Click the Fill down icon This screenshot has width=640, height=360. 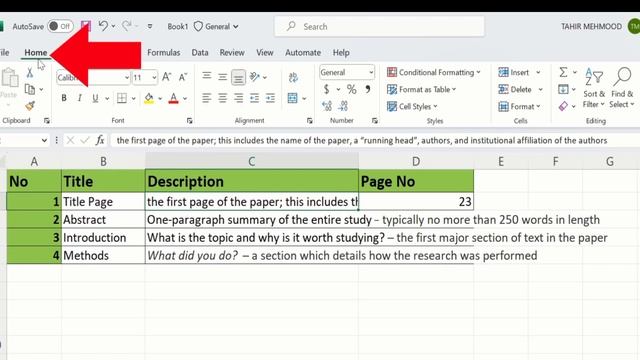click(563, 89)
